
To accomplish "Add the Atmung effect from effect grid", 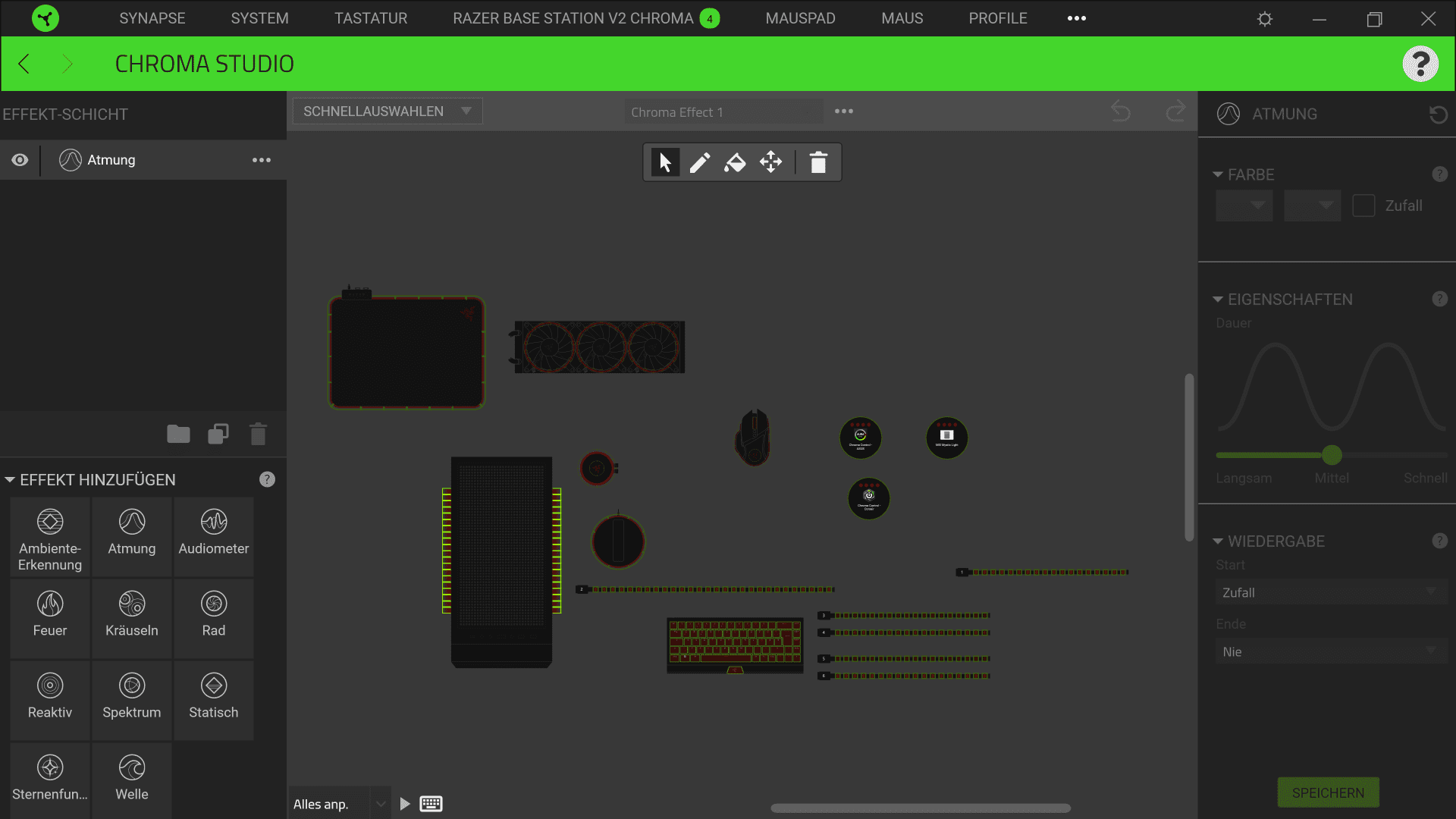I will click(132, 537).
